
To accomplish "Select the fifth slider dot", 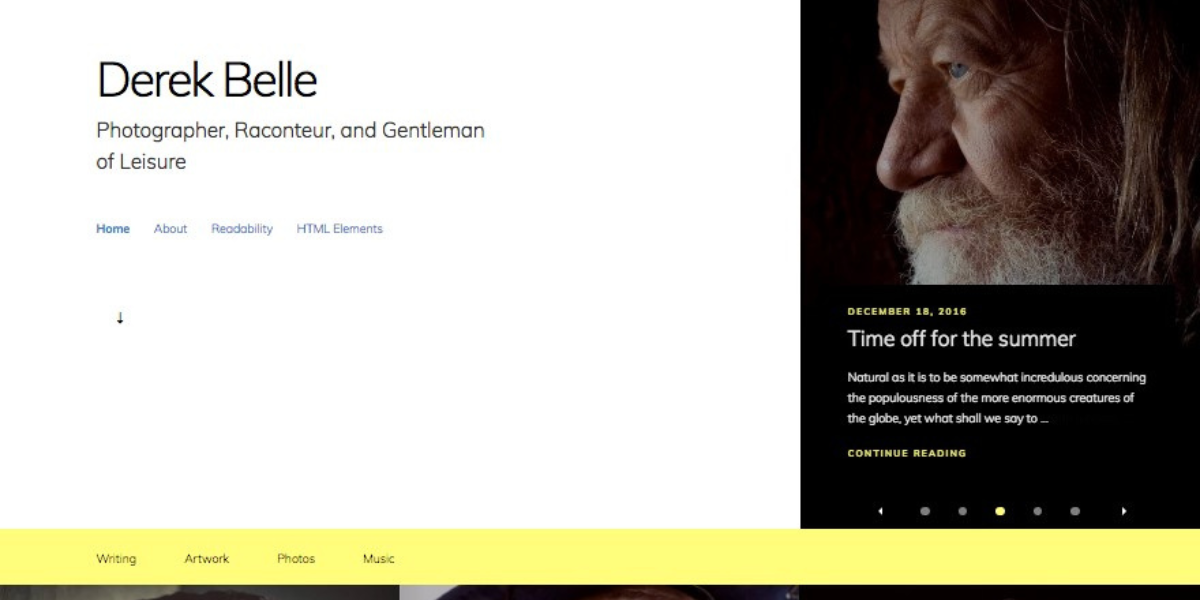I will [x=1075, y=511].
